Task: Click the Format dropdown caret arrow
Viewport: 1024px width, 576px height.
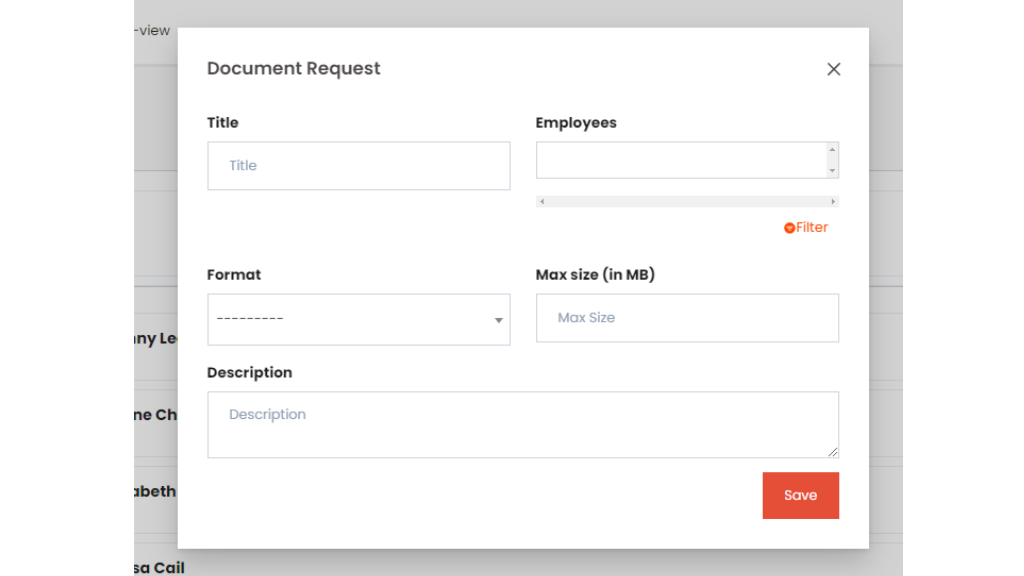Action: pyautogui.click(x=498, y=320)
